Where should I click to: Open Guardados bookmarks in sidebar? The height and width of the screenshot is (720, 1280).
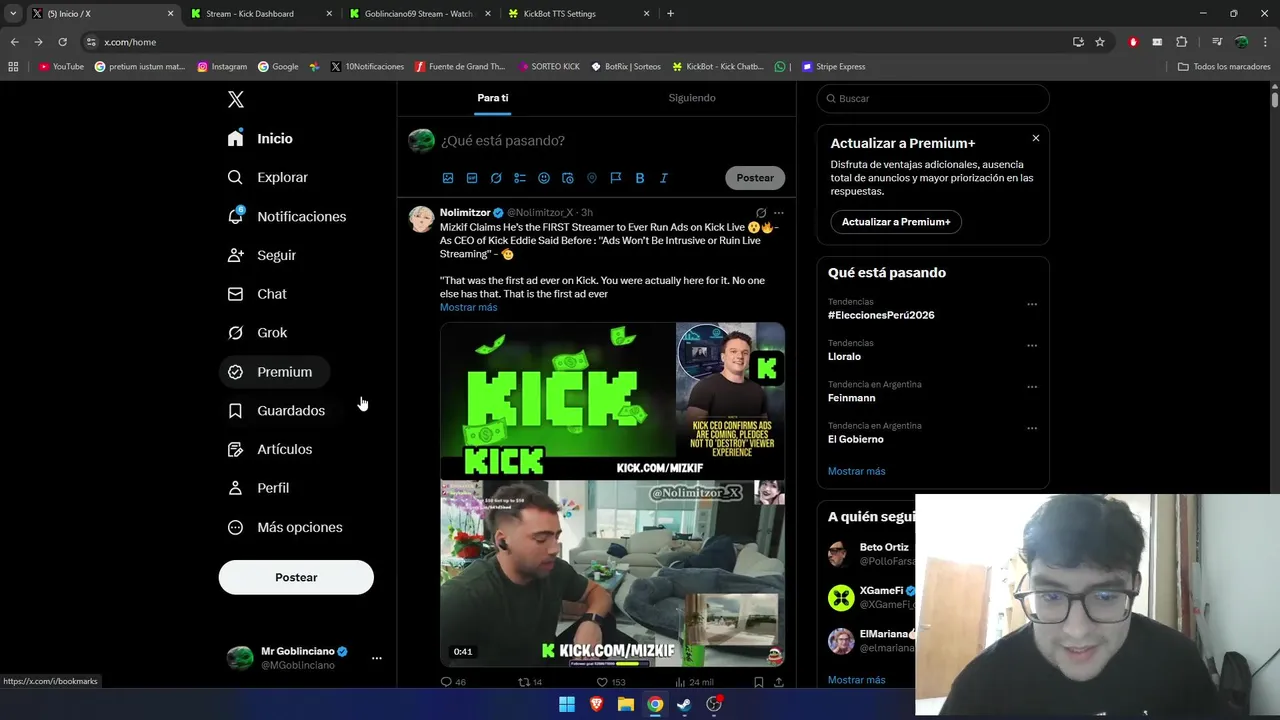click(276, 411)
